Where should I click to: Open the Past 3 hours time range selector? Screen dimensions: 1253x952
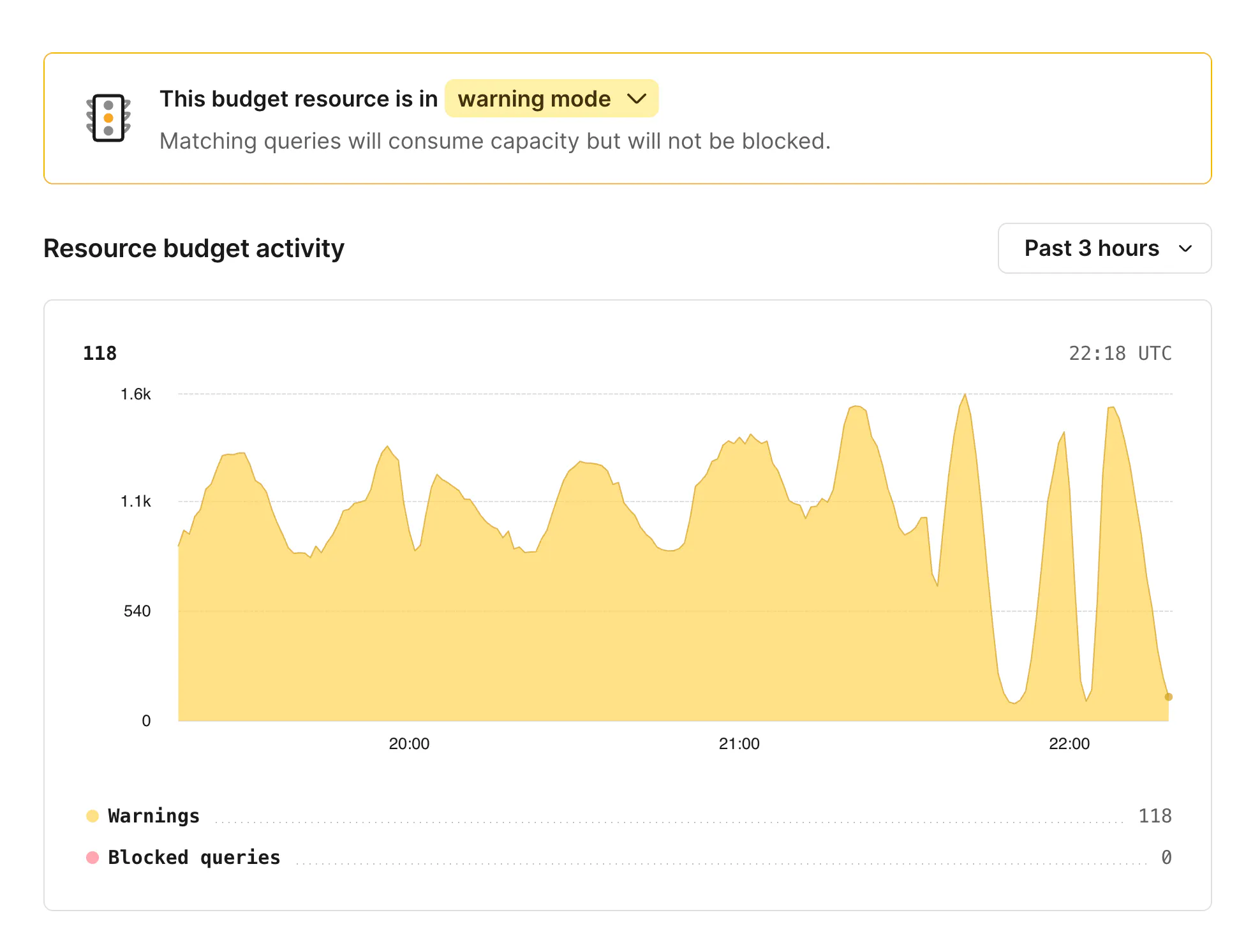(x=1104, y=248)
